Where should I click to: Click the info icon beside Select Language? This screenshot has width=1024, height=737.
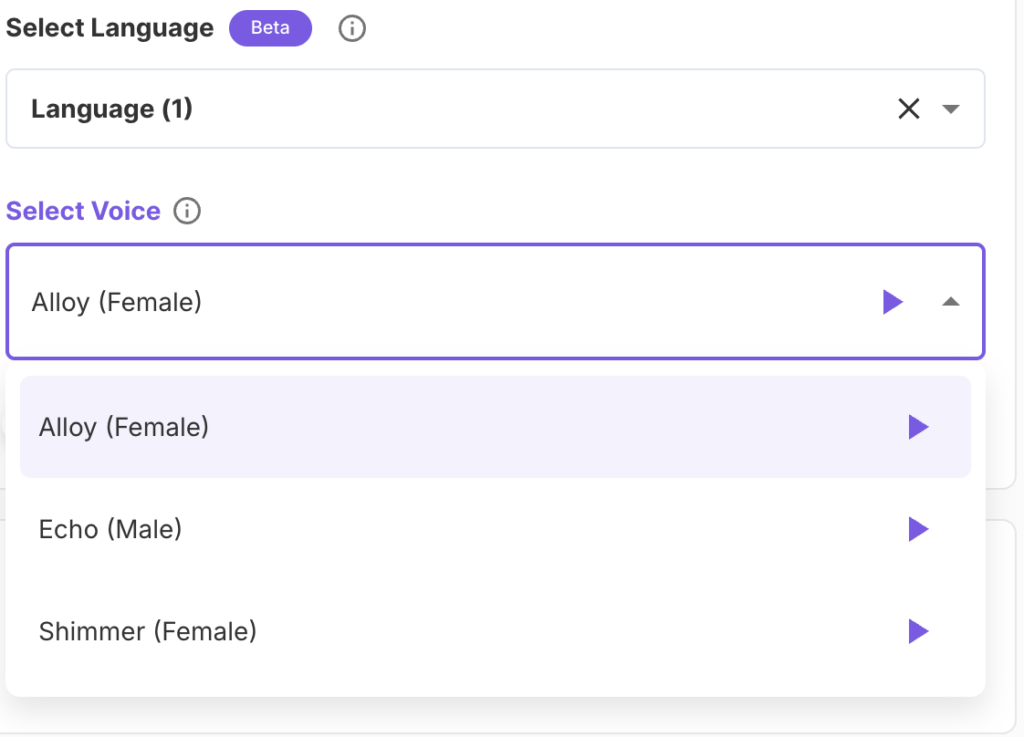pos(352,29)
